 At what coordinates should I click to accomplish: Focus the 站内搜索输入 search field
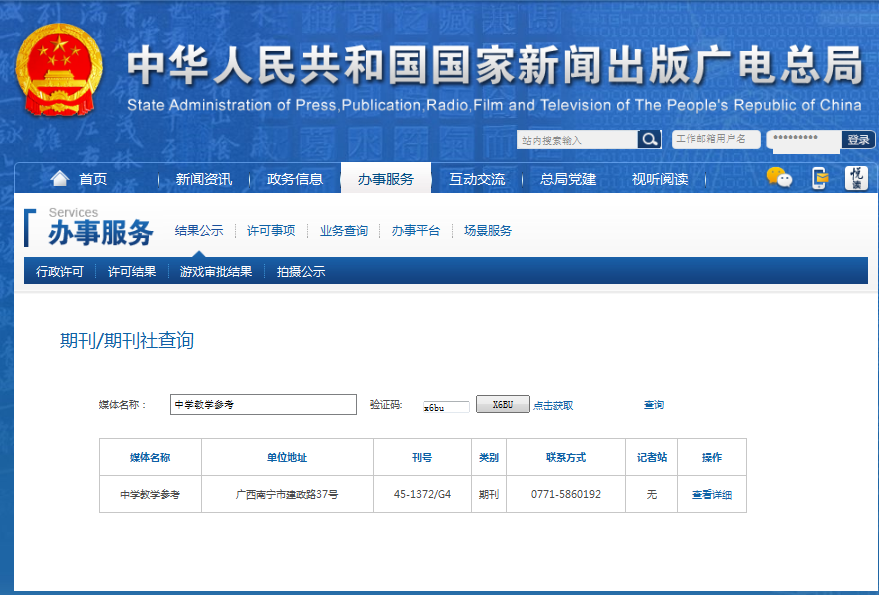577,140
